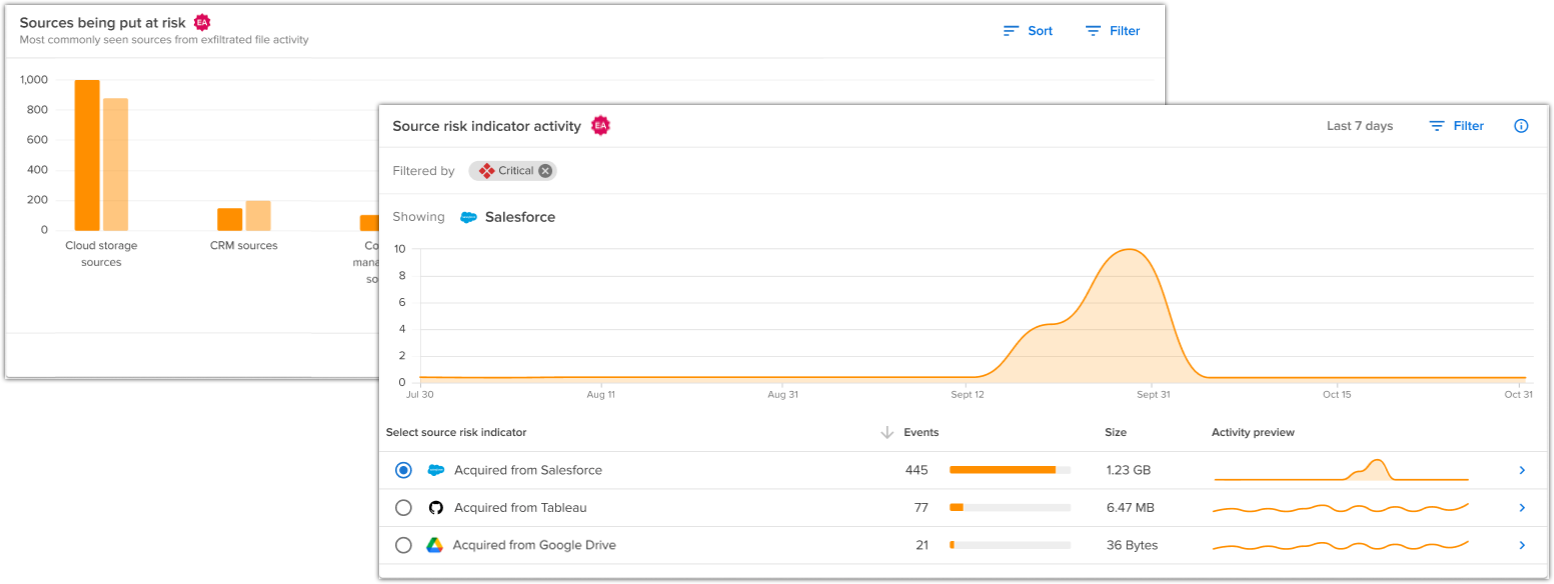This screenshot has width=1554, height=584.
Task: Expand the Acquired from Google Drive row chevron
Action: [x=1521, y=545]
